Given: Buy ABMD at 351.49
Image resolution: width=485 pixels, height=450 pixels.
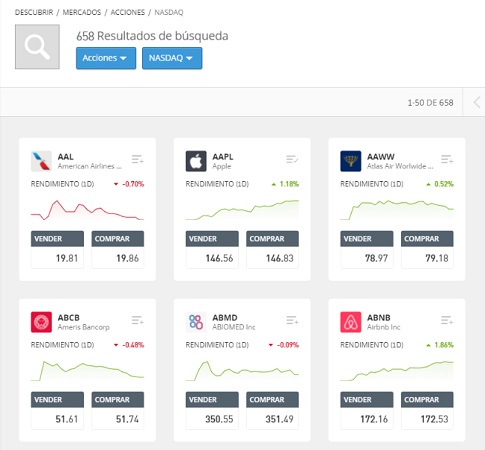Looking at the screenshot, I should [x=272, y=410].
